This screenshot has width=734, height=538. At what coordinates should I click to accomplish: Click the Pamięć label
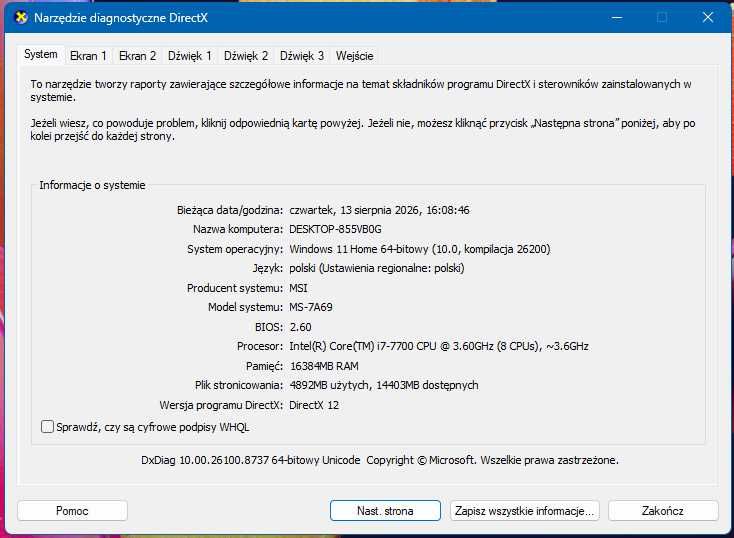[x=264, y=366]
